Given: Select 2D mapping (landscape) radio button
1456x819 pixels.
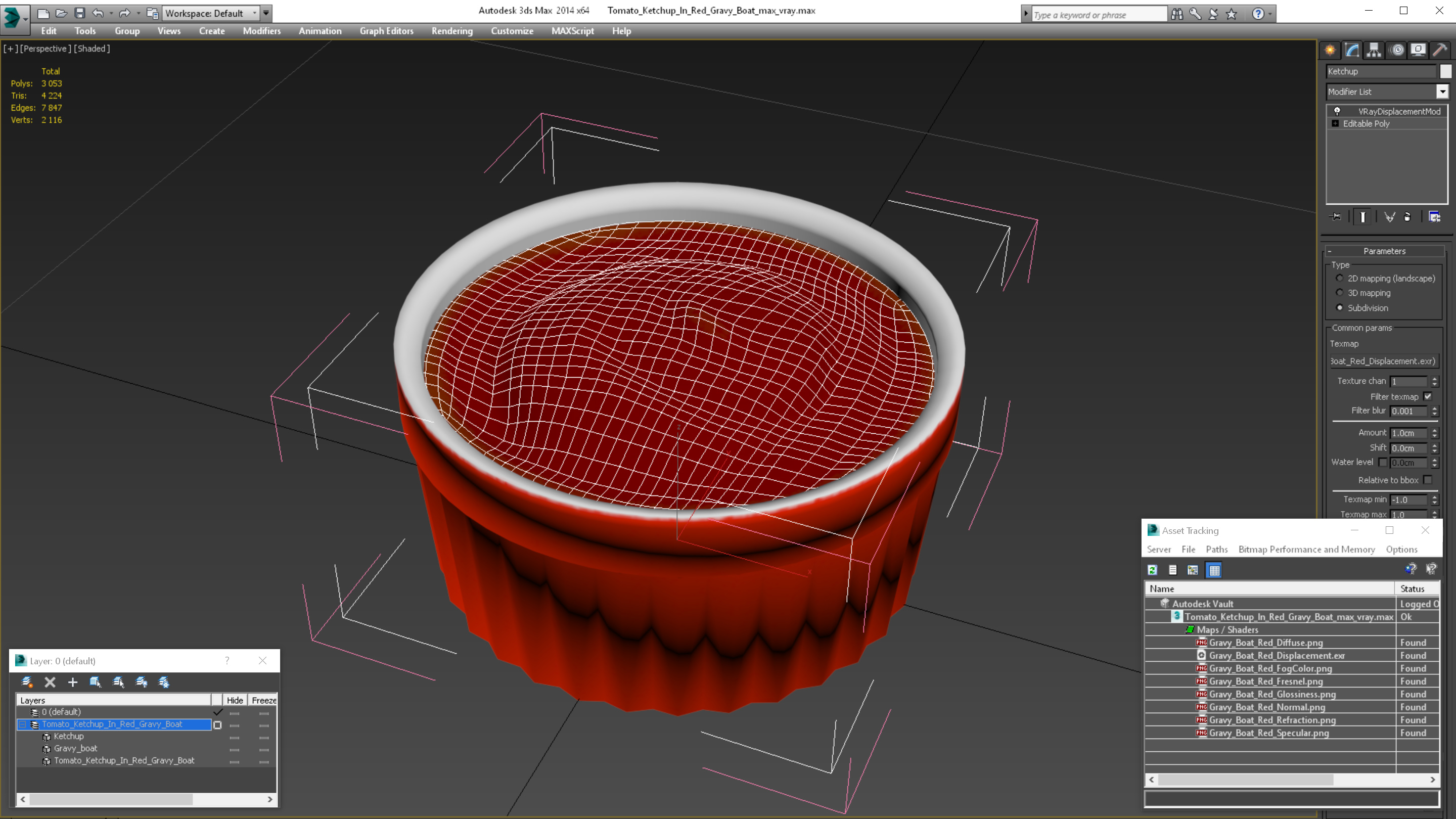Looking at the screenshot, I should click(x=1339, y=278).
